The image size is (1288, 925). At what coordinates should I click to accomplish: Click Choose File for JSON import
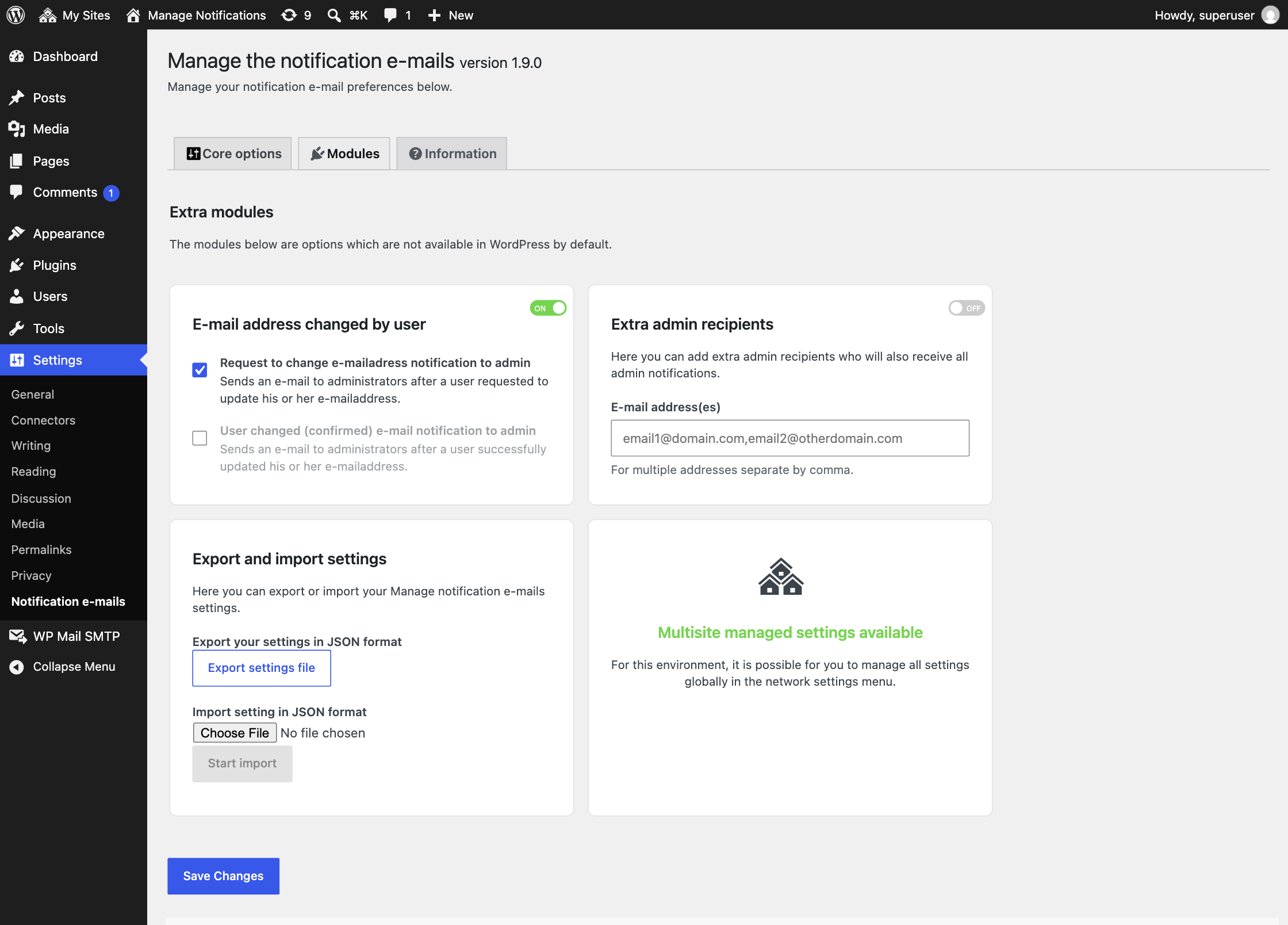[x=235, y=733]
